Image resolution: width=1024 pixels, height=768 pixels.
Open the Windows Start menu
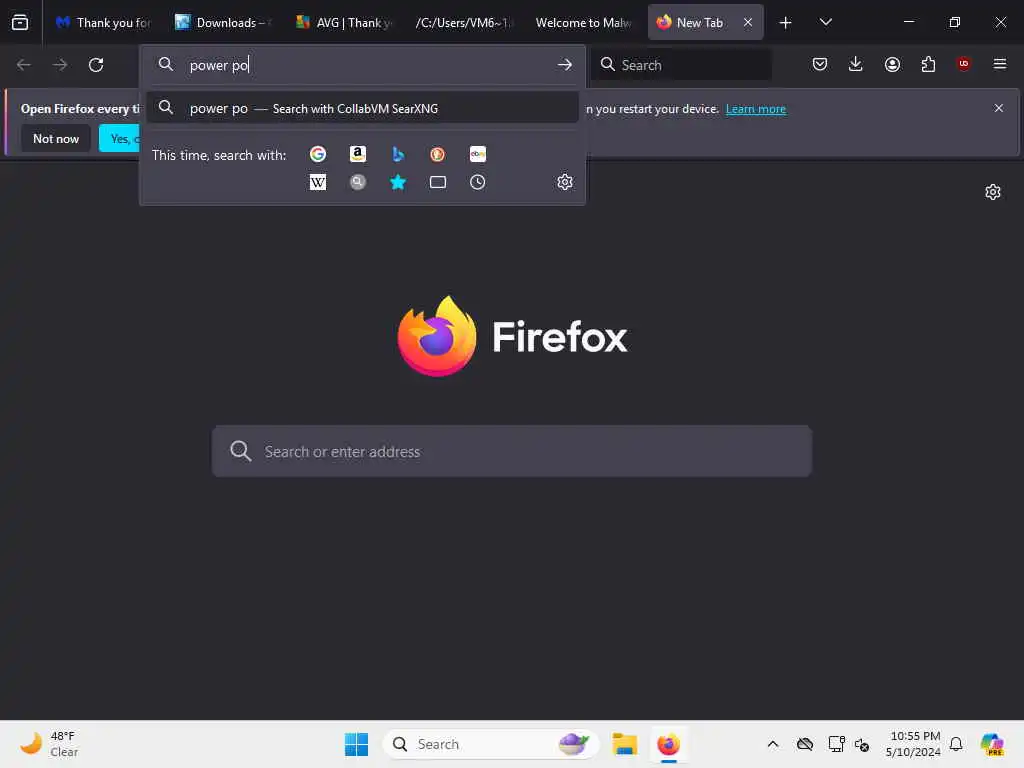(356, 744)
